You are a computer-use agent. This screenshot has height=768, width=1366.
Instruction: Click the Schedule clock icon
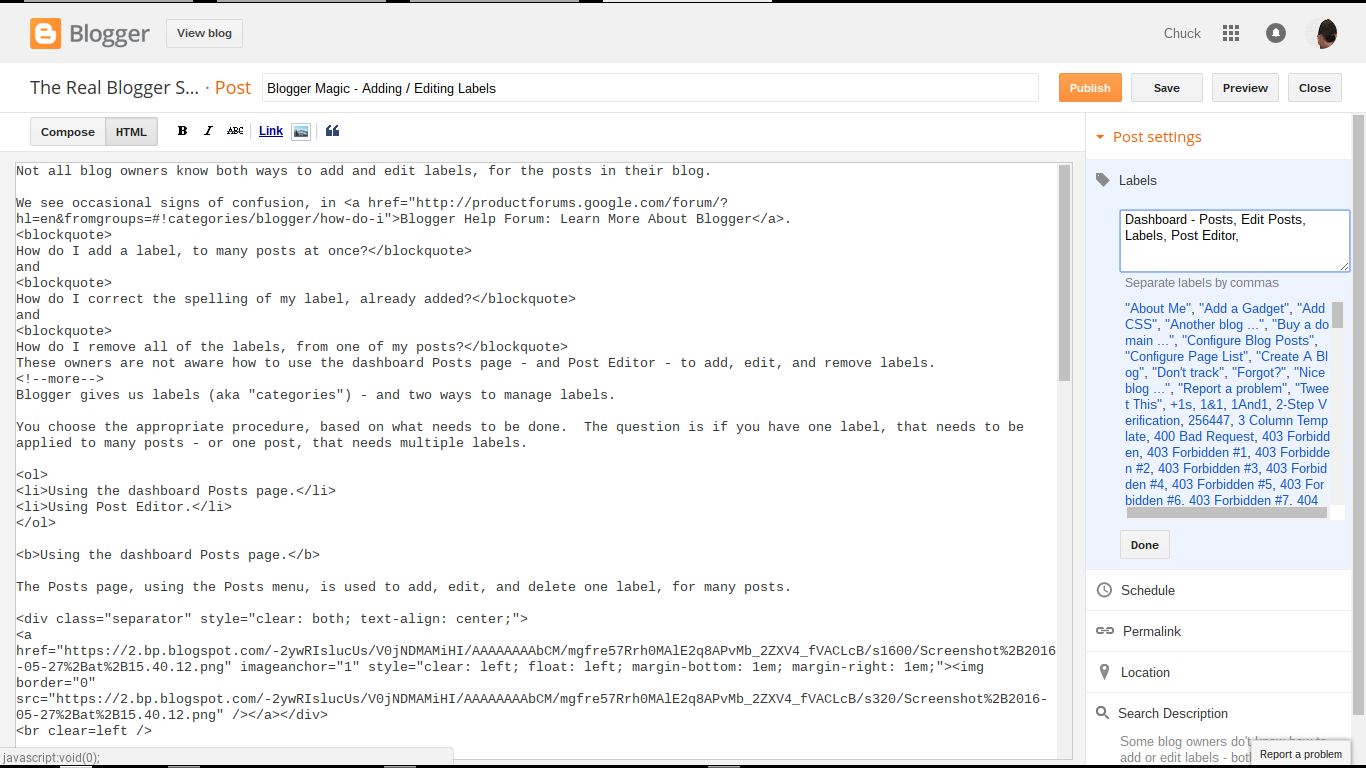(1104, 590)
